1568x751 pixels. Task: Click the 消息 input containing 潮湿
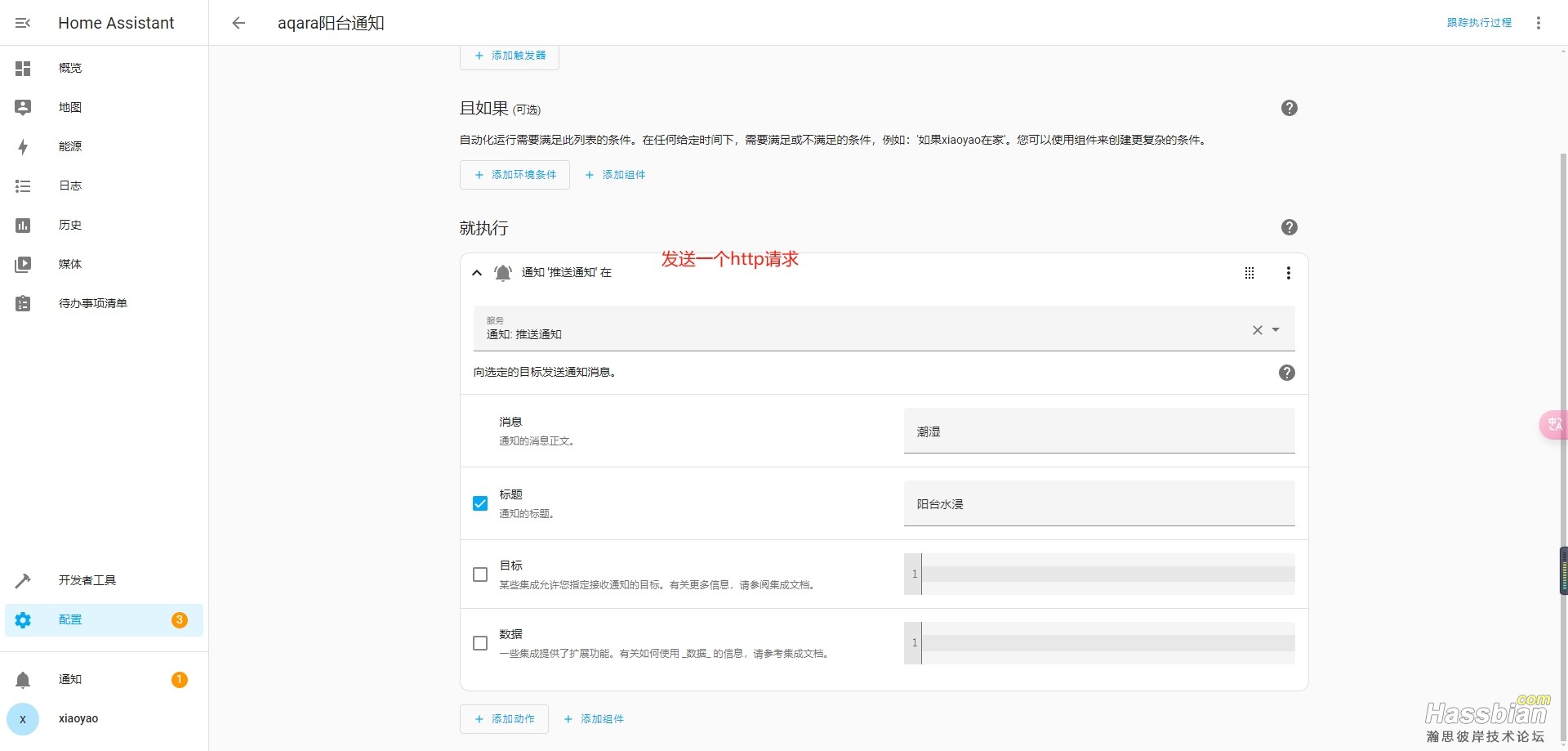[x=1099, y=431]
